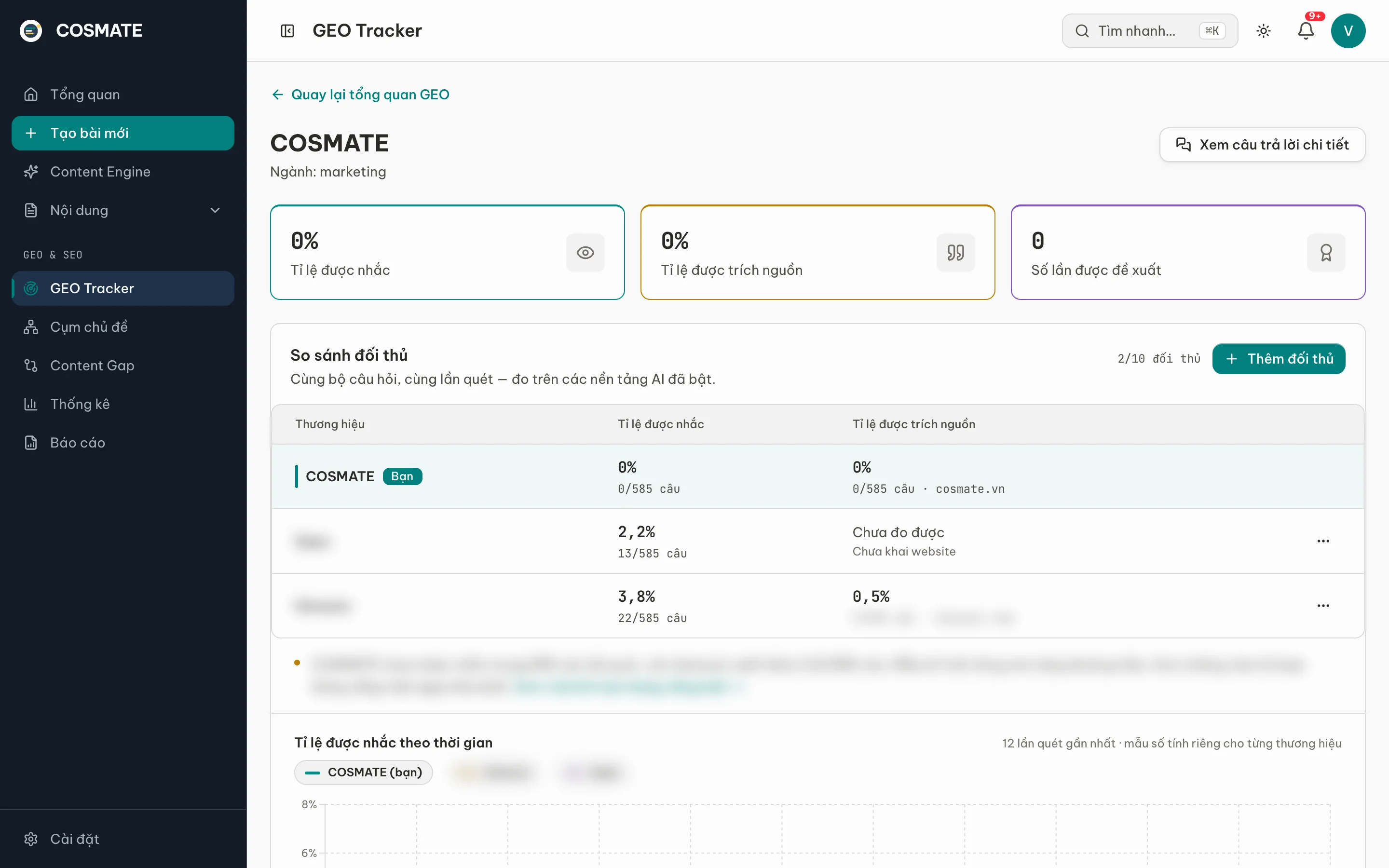1389x868 pixels.
Task: Collapse sidebar with the panel toggle icon
Action: point(287,30)
